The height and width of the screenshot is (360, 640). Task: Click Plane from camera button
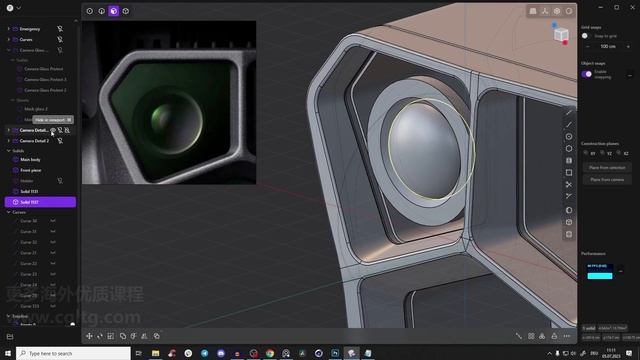coord(607,180)
